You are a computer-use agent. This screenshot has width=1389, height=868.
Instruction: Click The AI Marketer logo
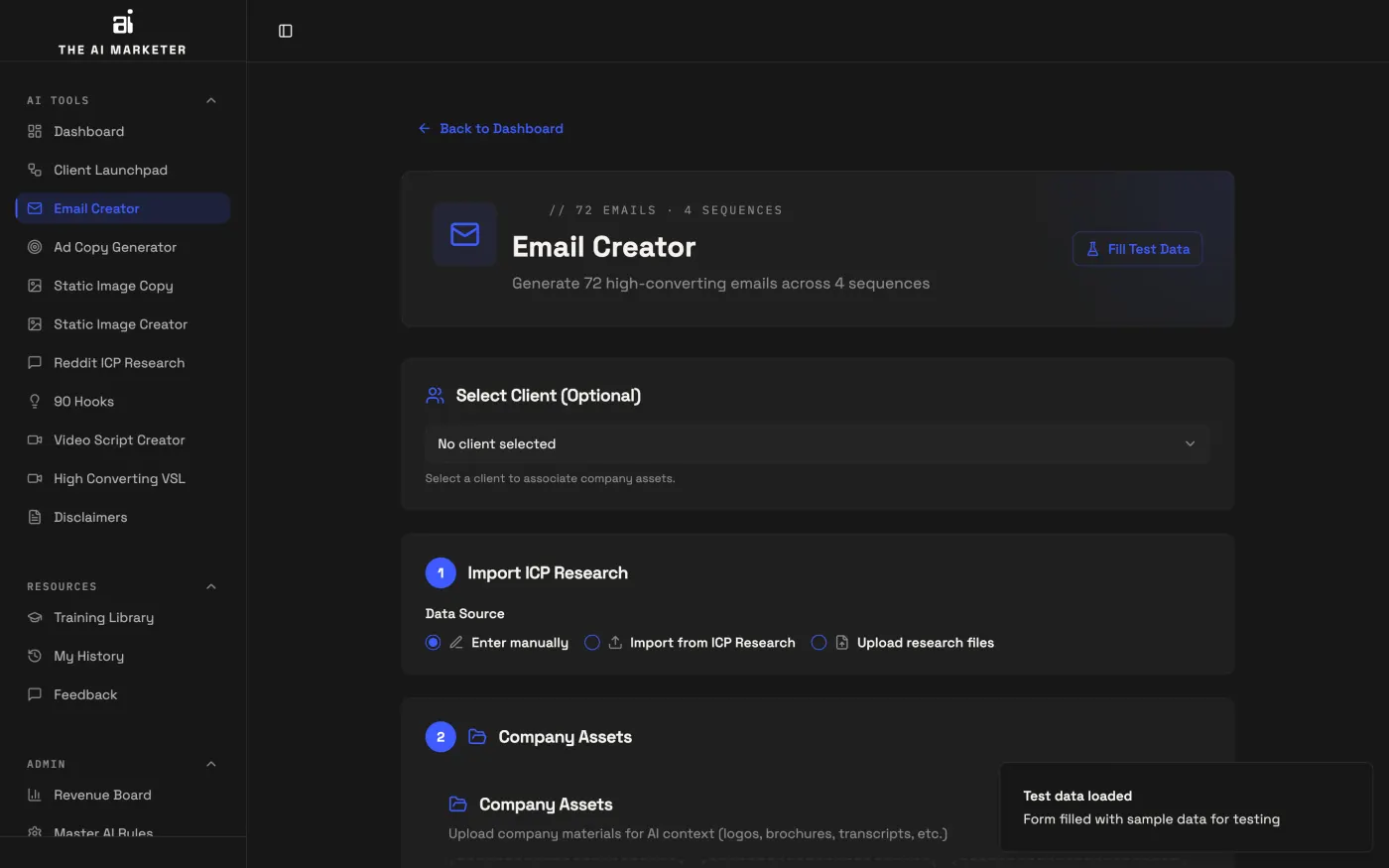click(x=122, y=33)
